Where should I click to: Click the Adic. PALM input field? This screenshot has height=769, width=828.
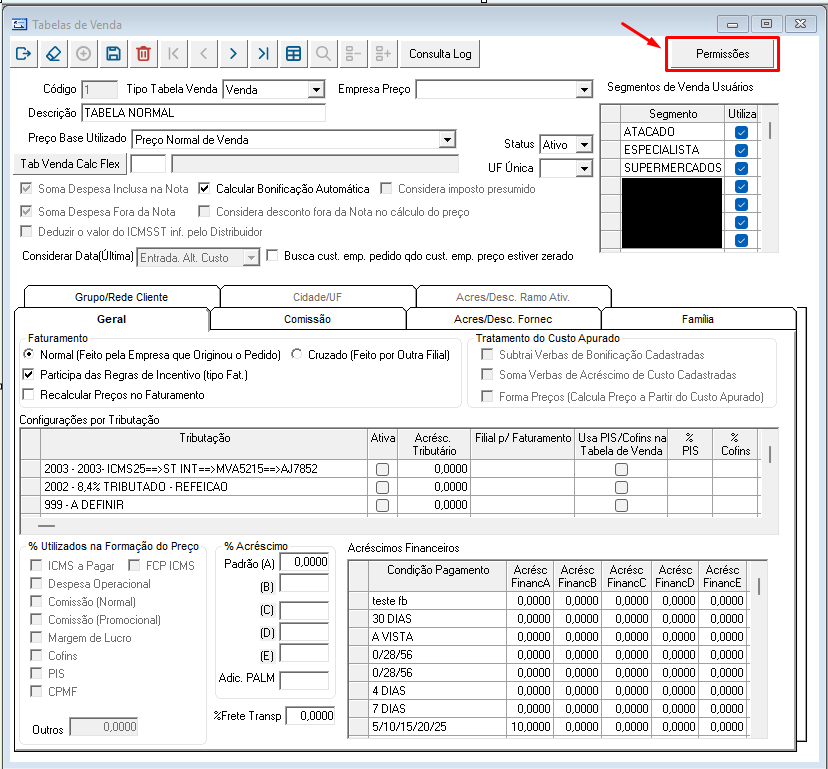(x=304, y=680)
